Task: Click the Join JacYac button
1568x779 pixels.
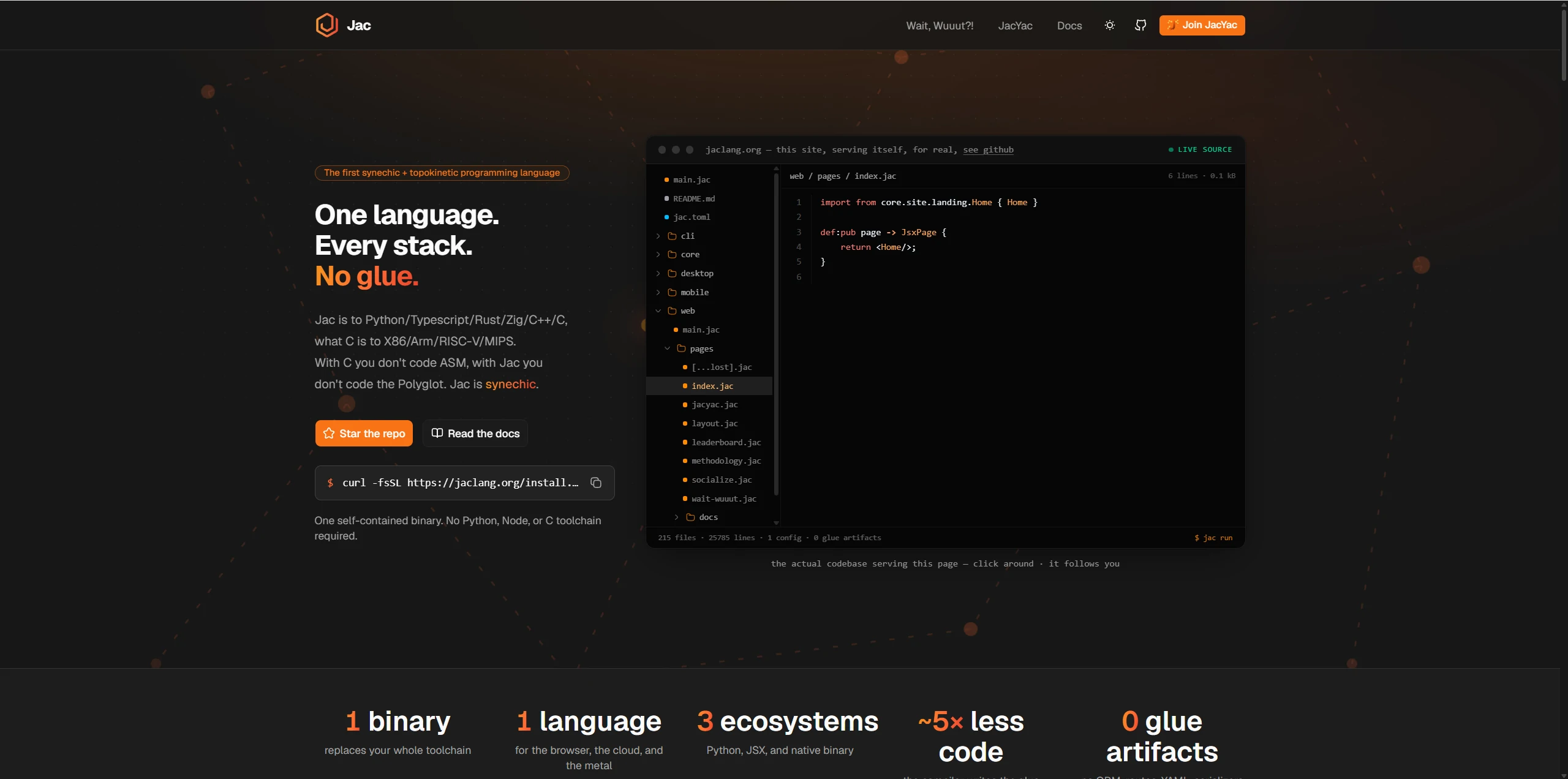Action: pos(1202,25)
